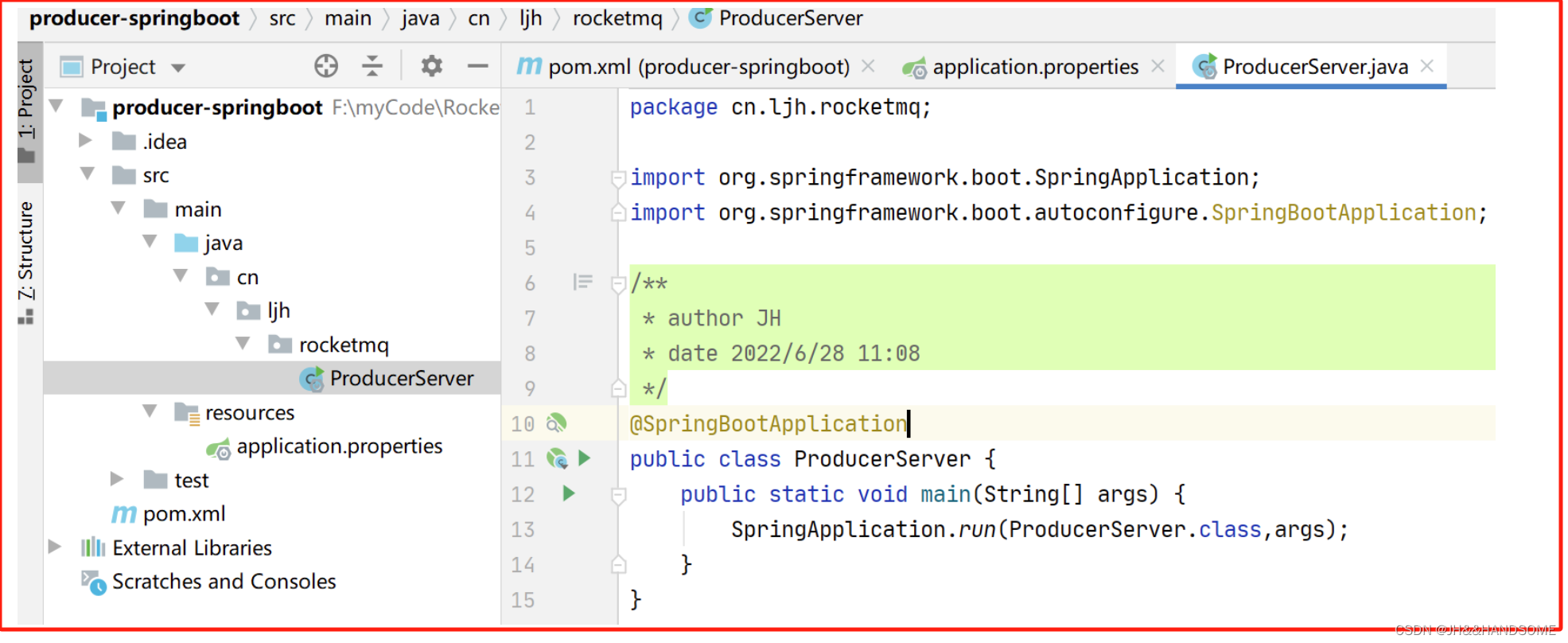The width and height of the screenshot is (1568, 643).
Task: Click src in the breadcrumb bar
Action: 282,18
